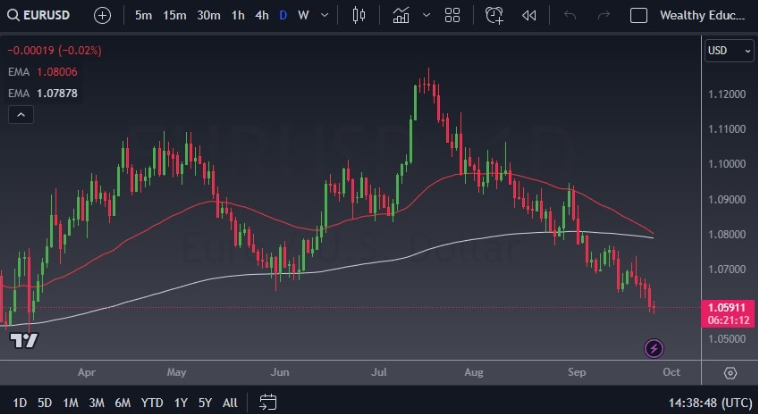Collapse the indicator legend with chevron
Viewport: 758px width, 414px height.
click(x=21, y=115)
